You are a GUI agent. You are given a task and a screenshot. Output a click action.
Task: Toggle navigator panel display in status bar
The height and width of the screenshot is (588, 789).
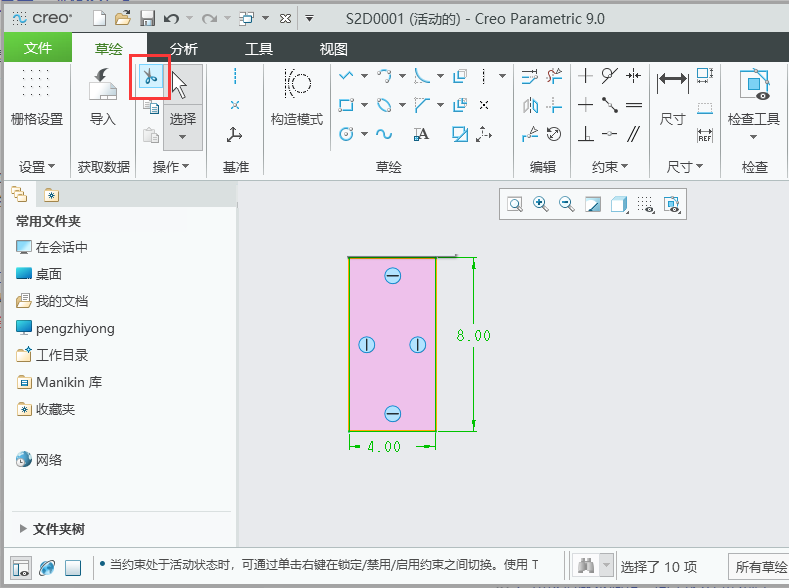21,568
